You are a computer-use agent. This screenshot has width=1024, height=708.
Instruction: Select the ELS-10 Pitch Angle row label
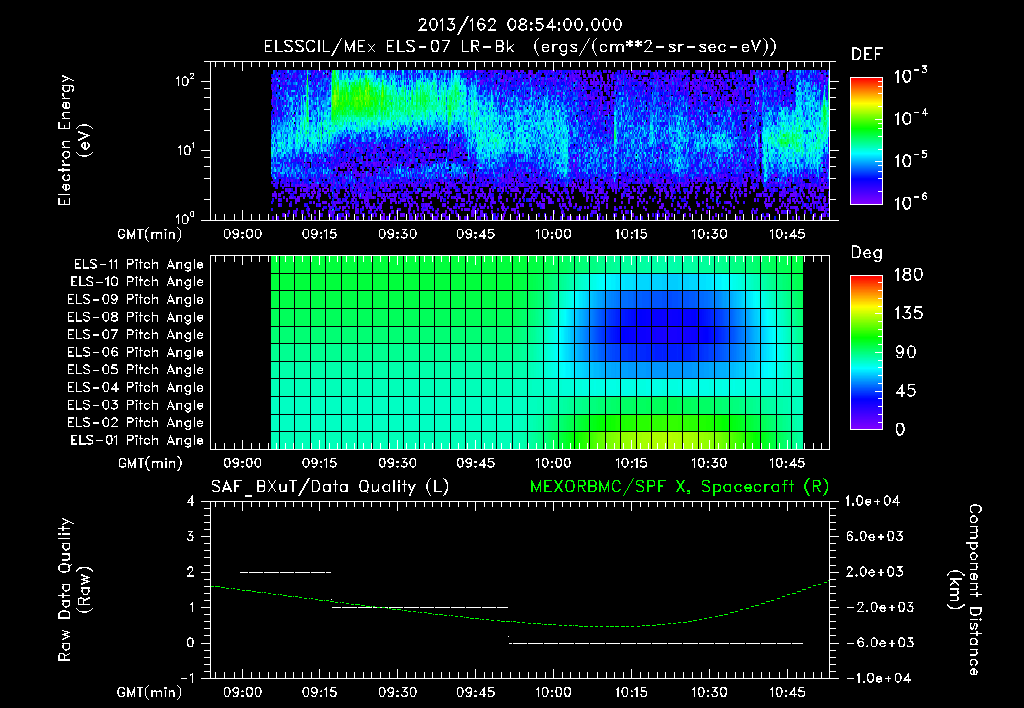pyautogui.click(x=137, y=282)
